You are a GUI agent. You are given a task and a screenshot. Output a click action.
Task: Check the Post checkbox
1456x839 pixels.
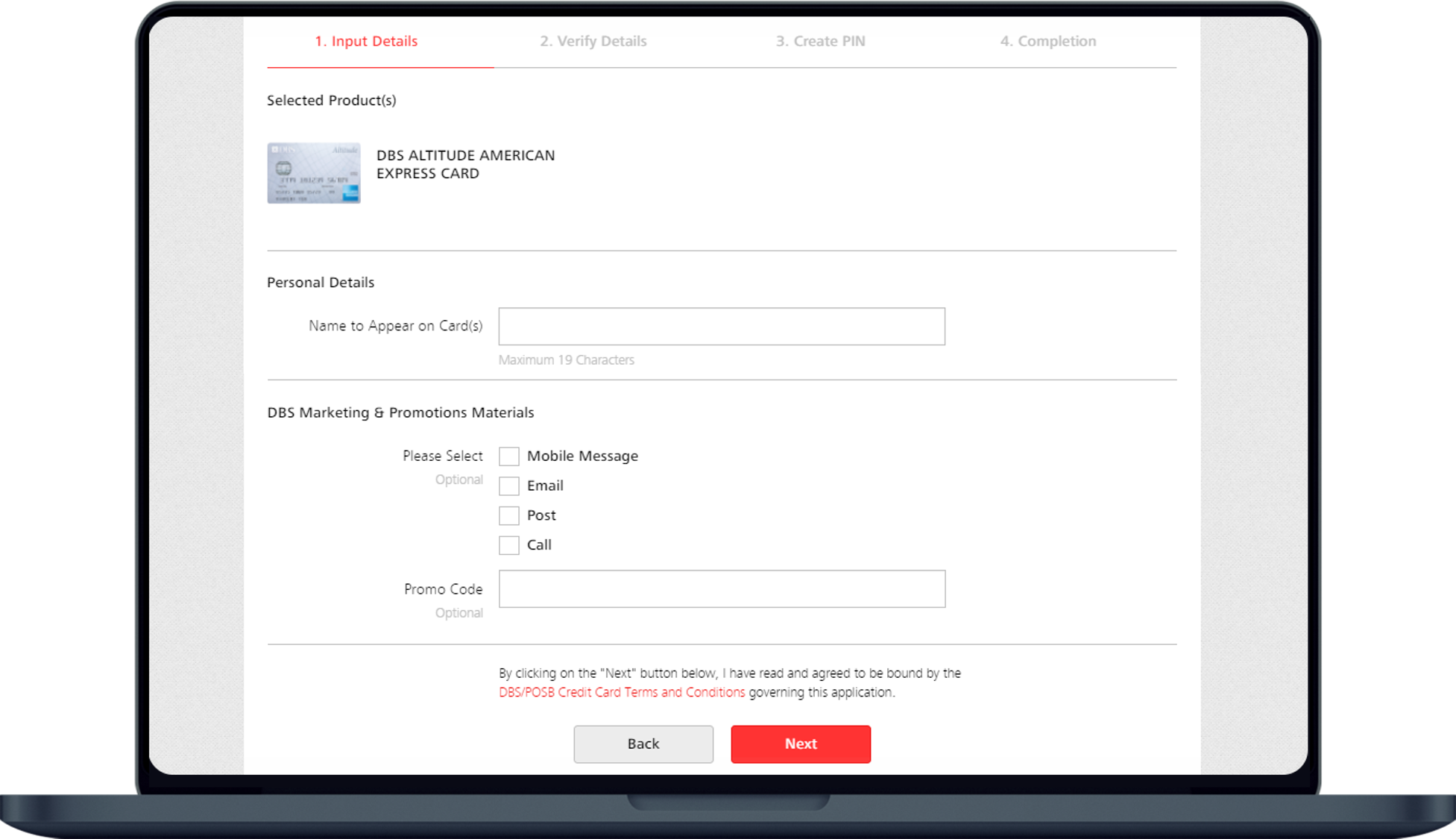click(508, 515)
